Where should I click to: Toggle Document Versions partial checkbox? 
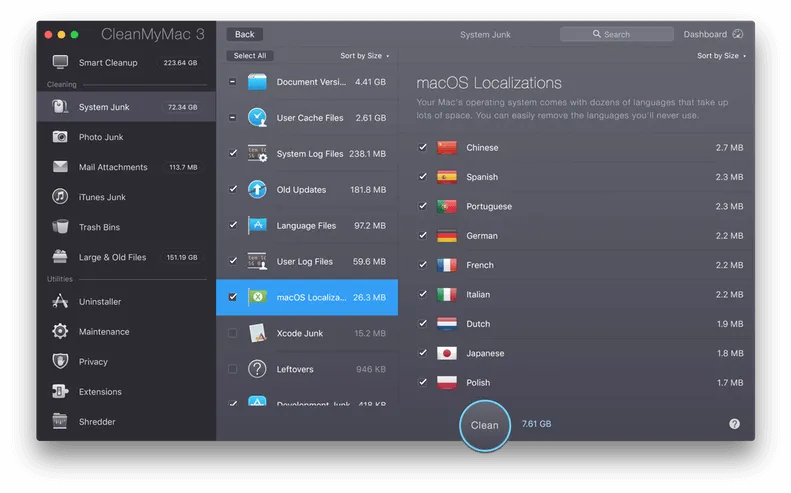coord(233,81)
